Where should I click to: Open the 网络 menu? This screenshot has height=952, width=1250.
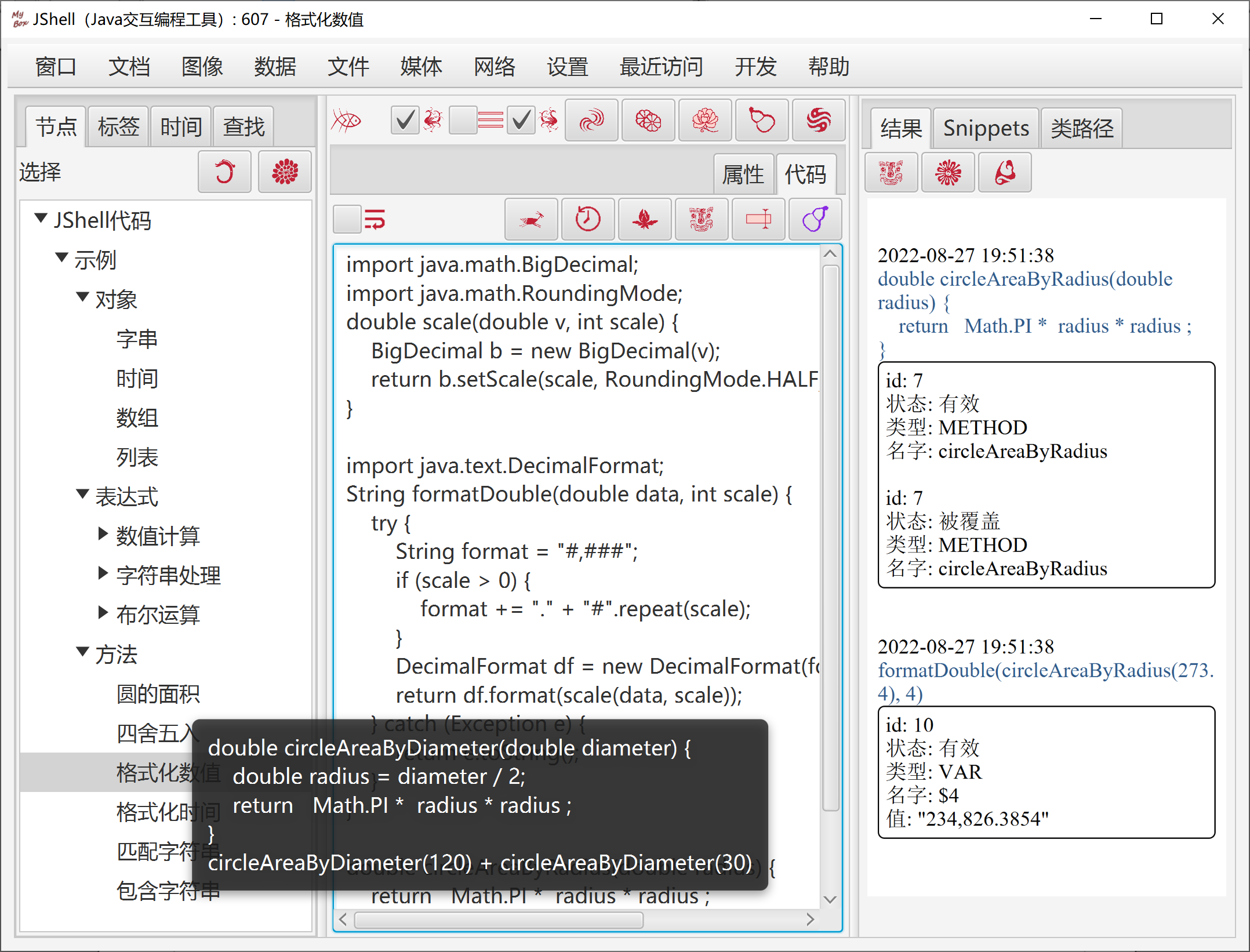click(x=494, y=67)
